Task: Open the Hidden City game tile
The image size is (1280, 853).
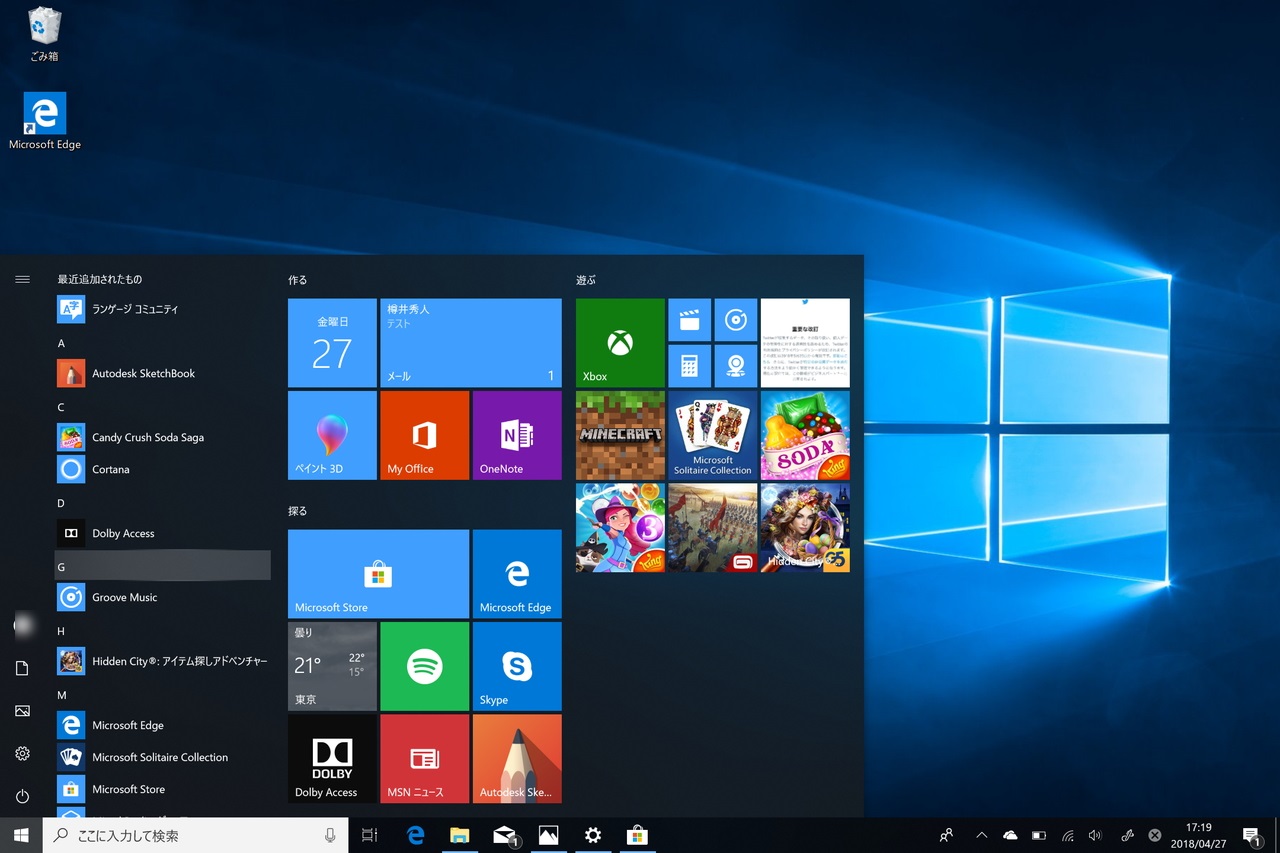Action: [x=805, y=528]
